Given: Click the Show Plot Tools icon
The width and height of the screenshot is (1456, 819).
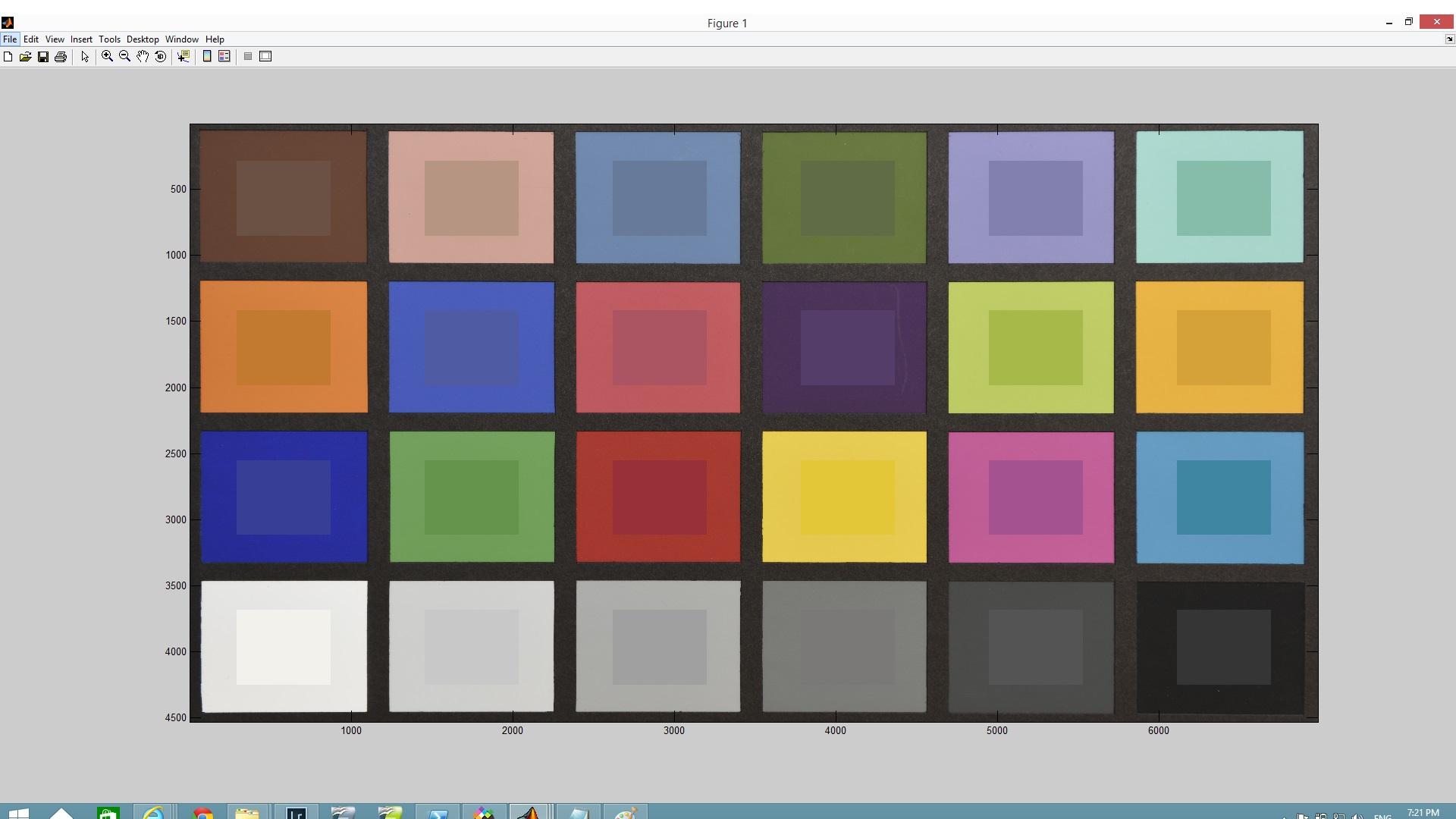Looking at the screenshot, I should pos(265,57).
